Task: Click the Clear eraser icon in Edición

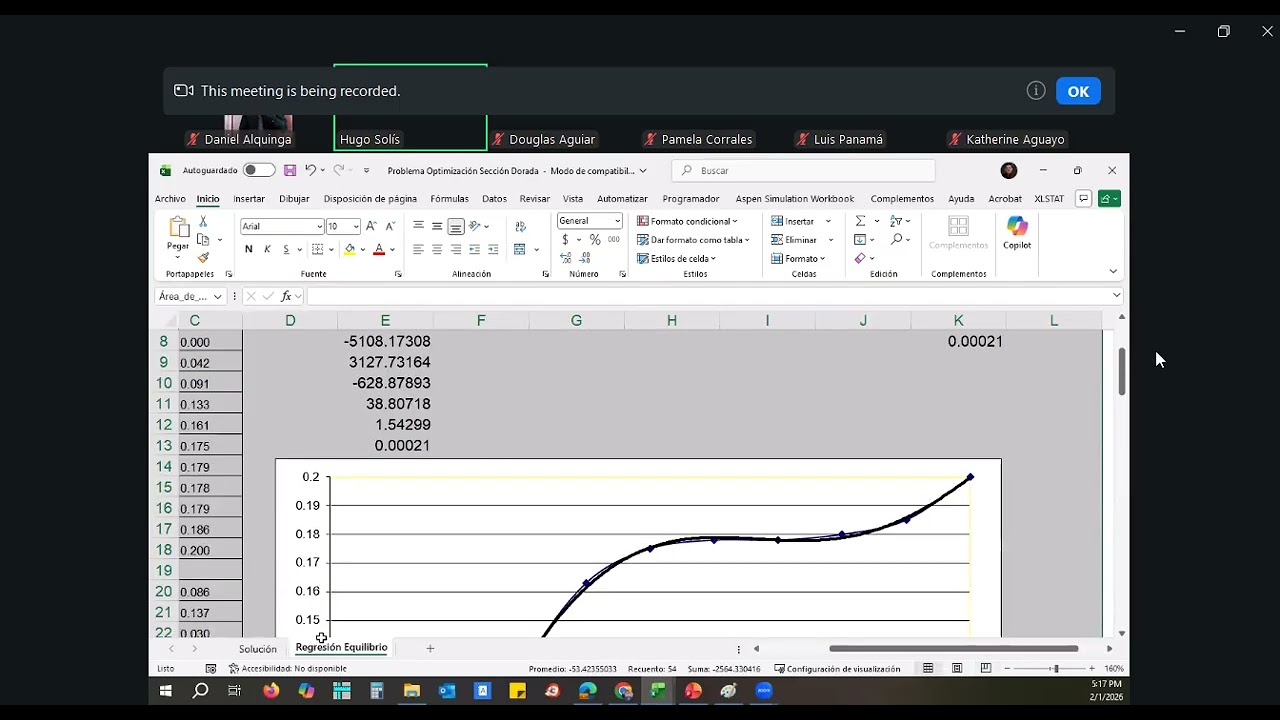Action: click(x=860, y=258)
